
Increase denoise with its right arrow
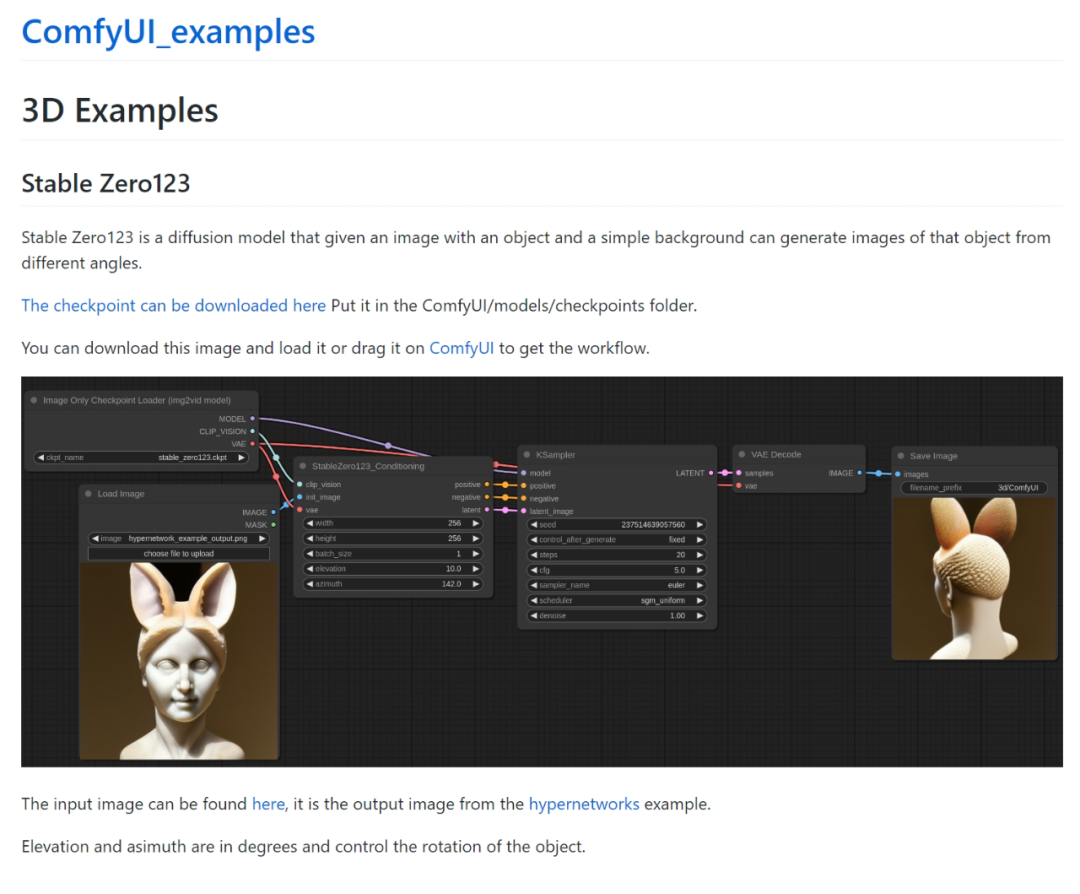[700, 616]
